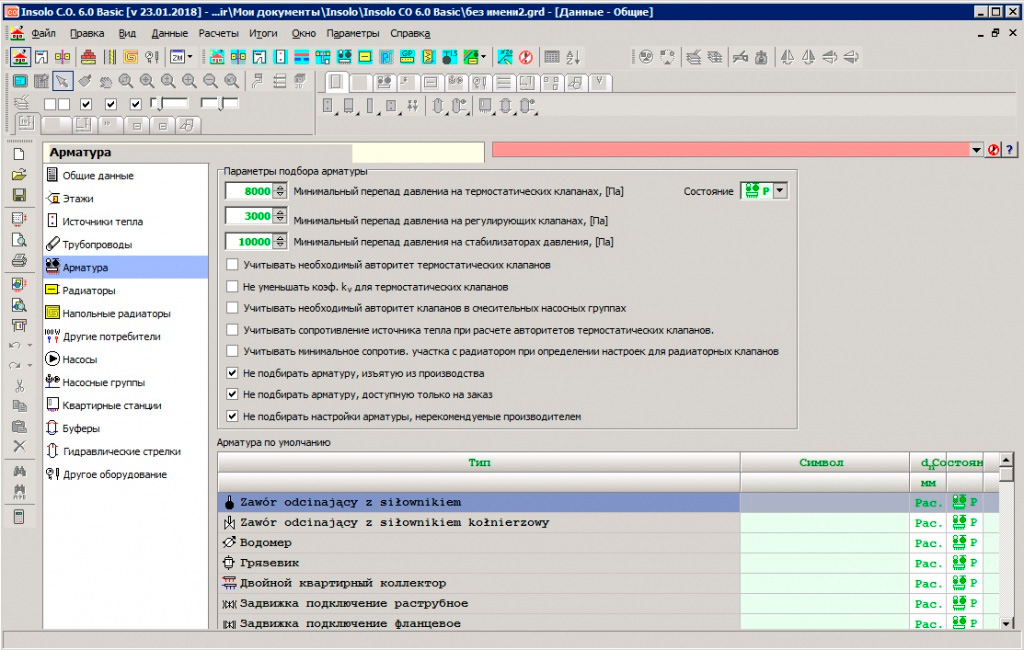Check 'Учитывать минимальное сопротив. участка с радиатором'

(232, 351)
